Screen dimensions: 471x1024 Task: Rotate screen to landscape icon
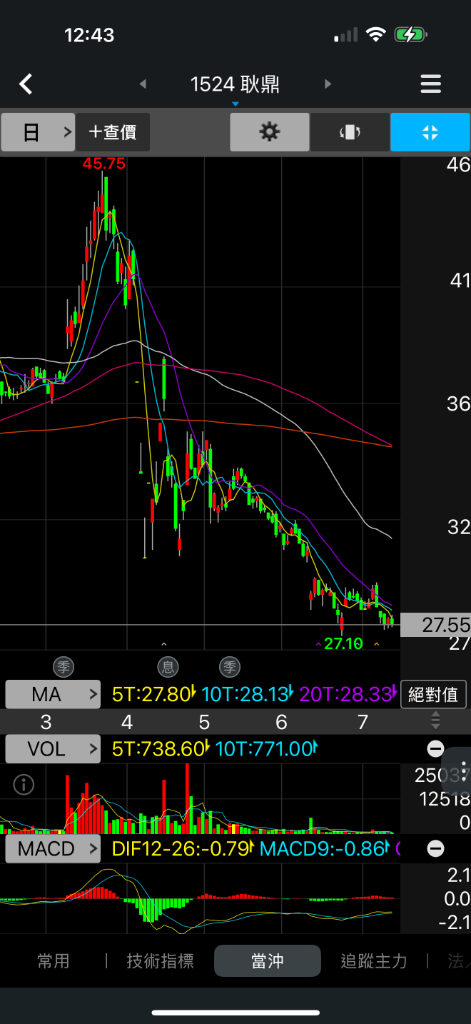point(349,132)
